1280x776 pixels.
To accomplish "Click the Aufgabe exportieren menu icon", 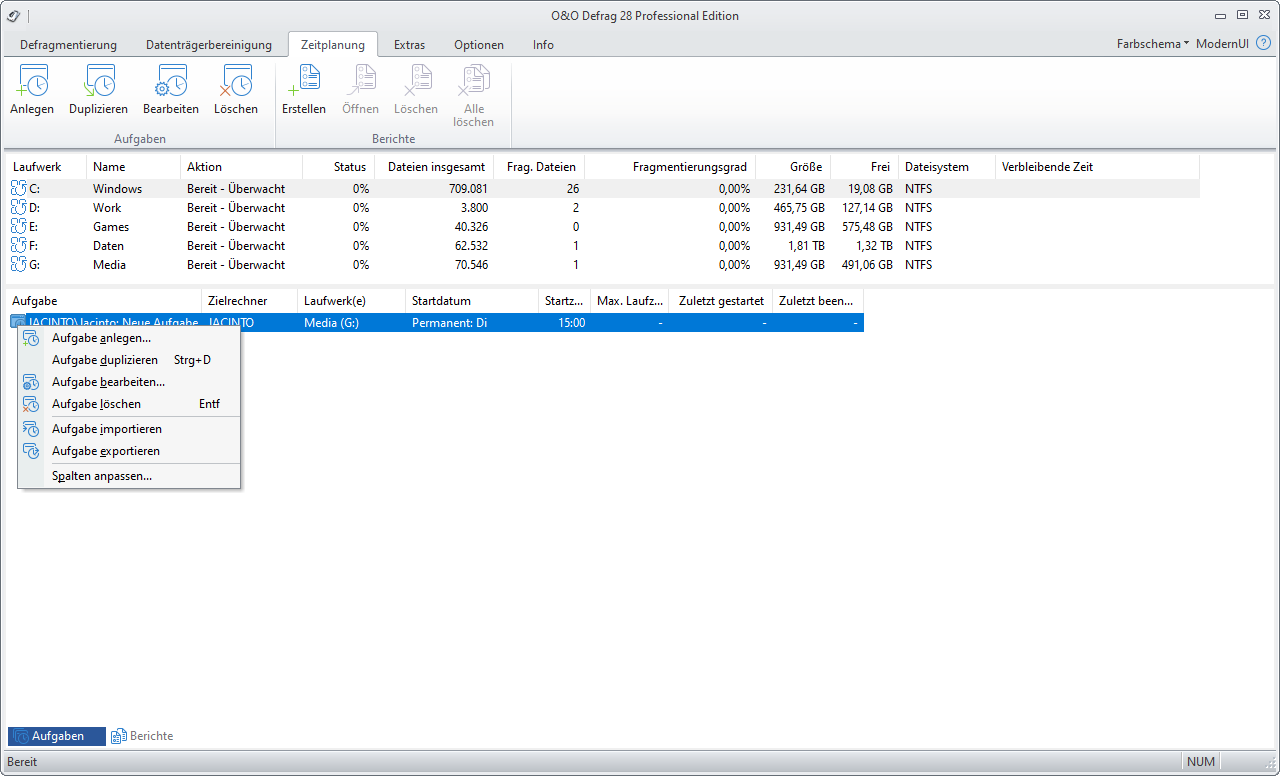I will [31, 451].
